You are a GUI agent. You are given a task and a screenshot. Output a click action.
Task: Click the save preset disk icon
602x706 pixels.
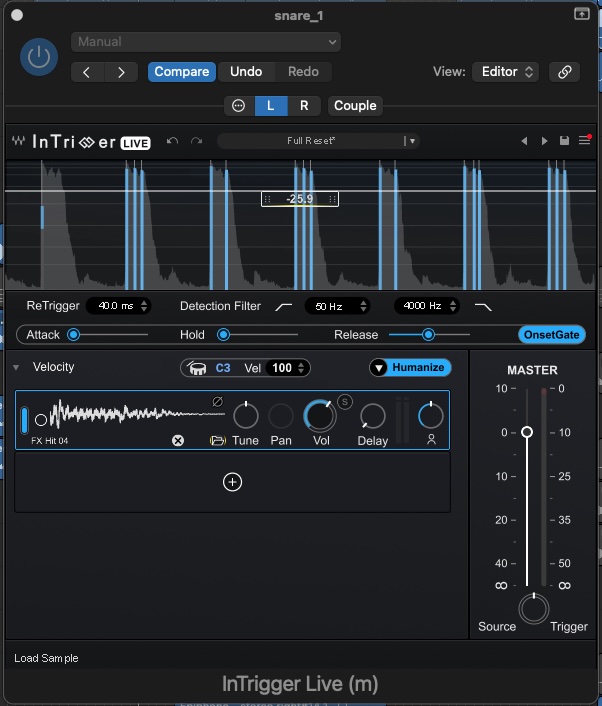[x=564, y=141]
